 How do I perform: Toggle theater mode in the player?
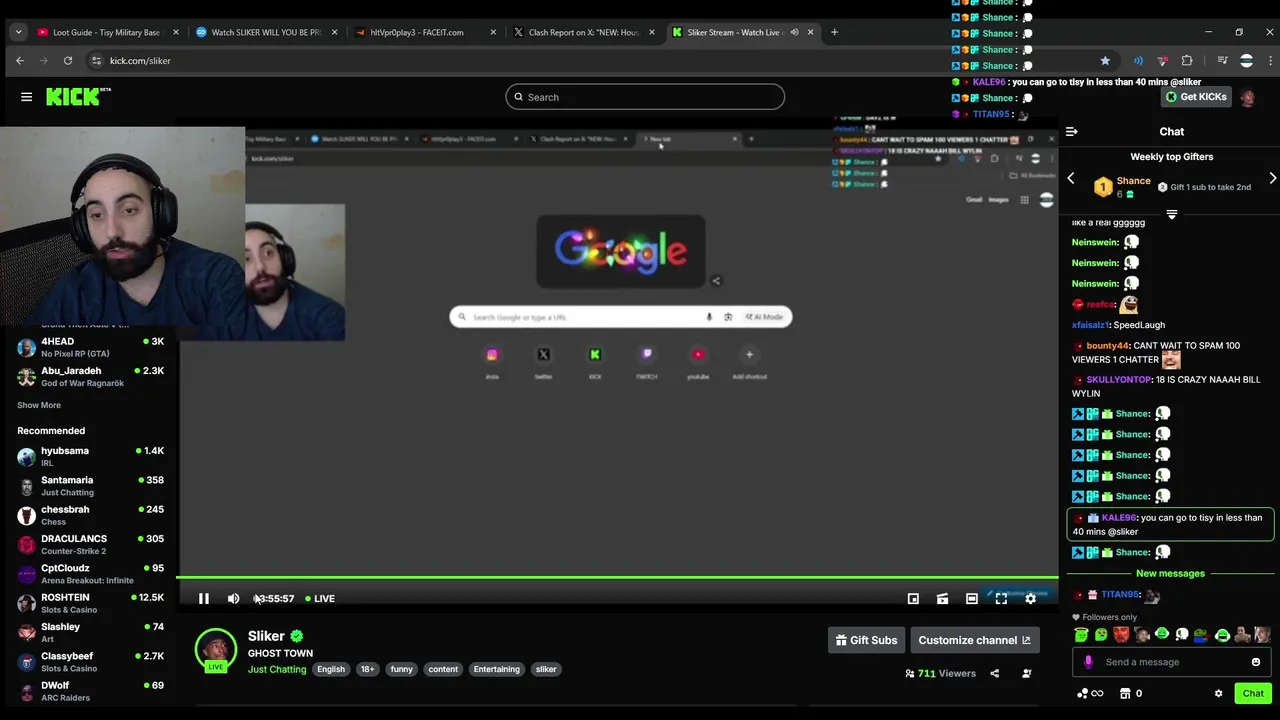pyautogui.click(x=971, y=598)
